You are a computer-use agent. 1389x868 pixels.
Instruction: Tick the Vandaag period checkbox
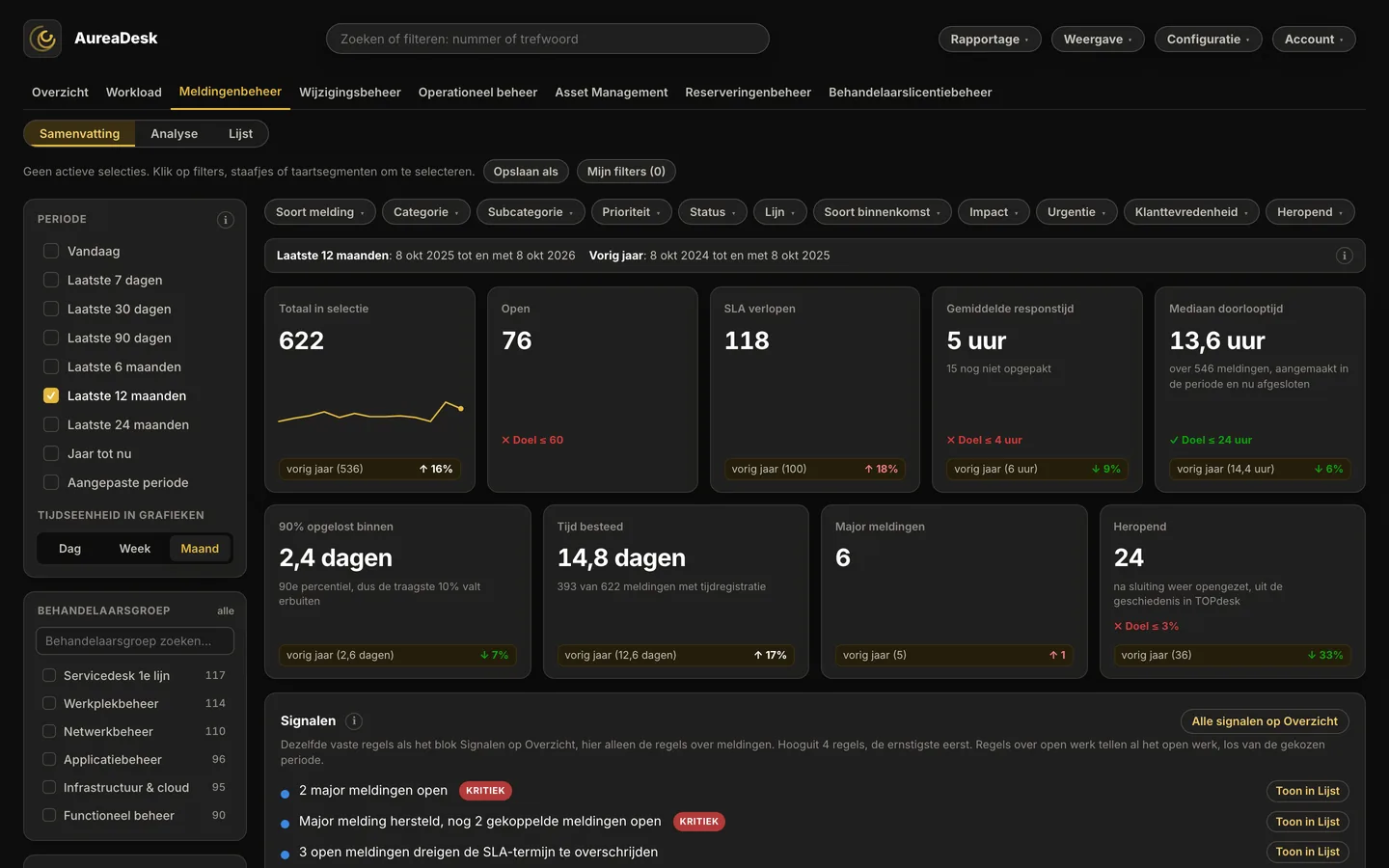[51, 251]
